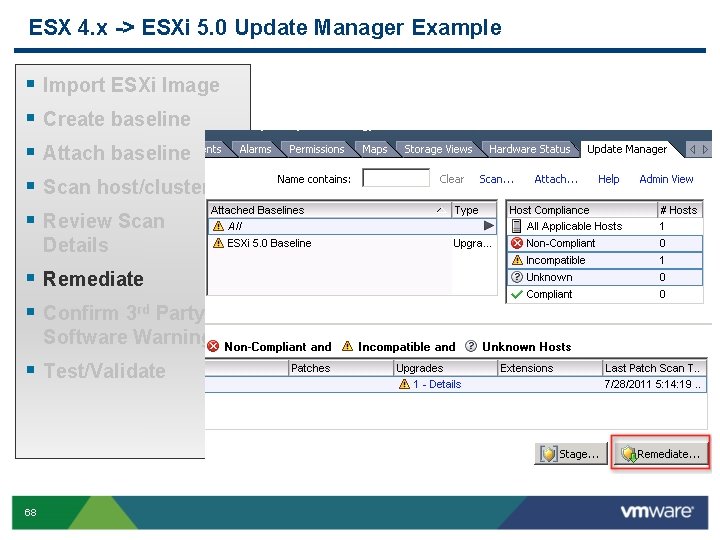The width and height of the screenshot is (720, 540).
Task: Click question icon in Unknown Hosts heading
Action: 471,346
